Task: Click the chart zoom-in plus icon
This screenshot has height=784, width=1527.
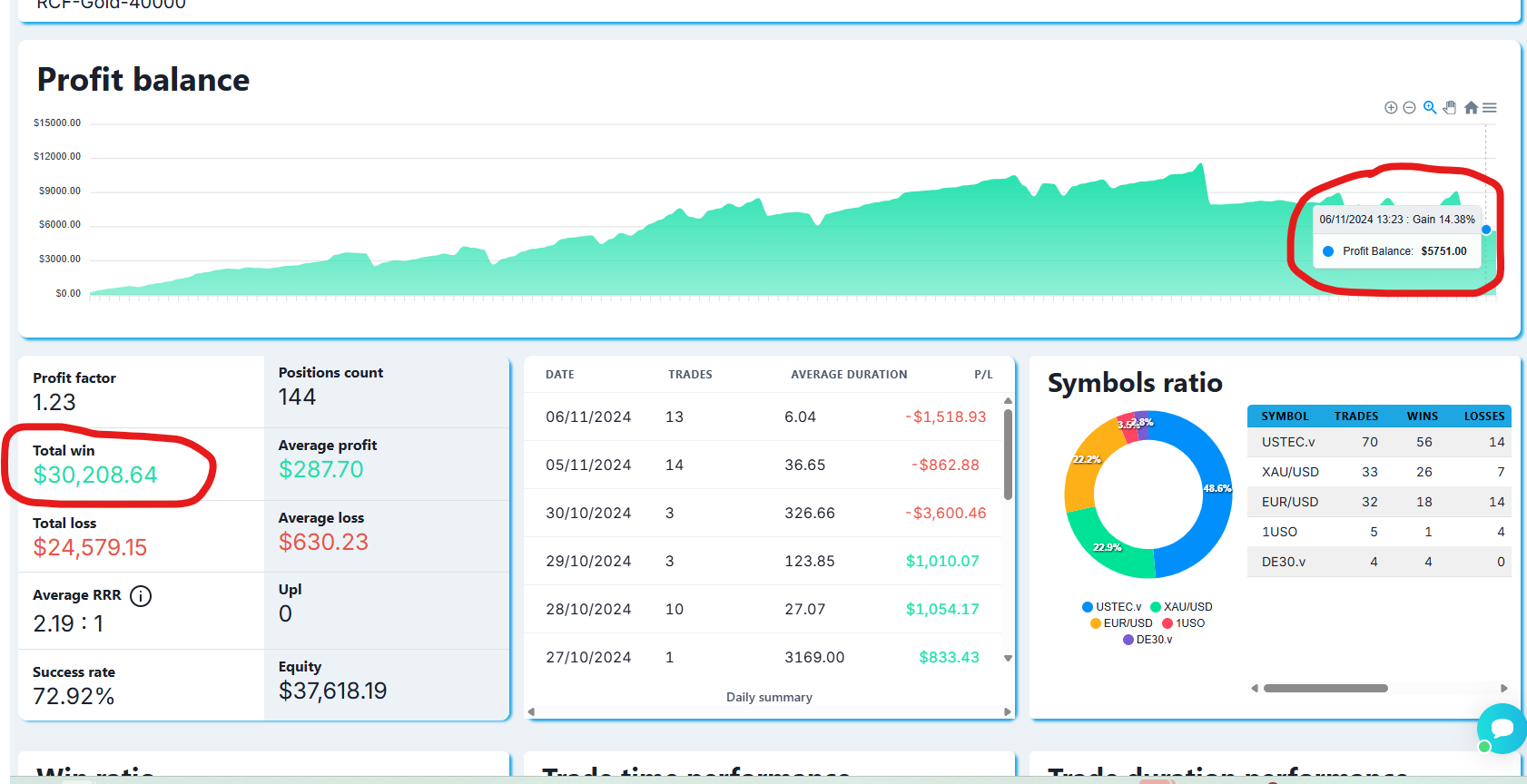Action: [1390, 108]
